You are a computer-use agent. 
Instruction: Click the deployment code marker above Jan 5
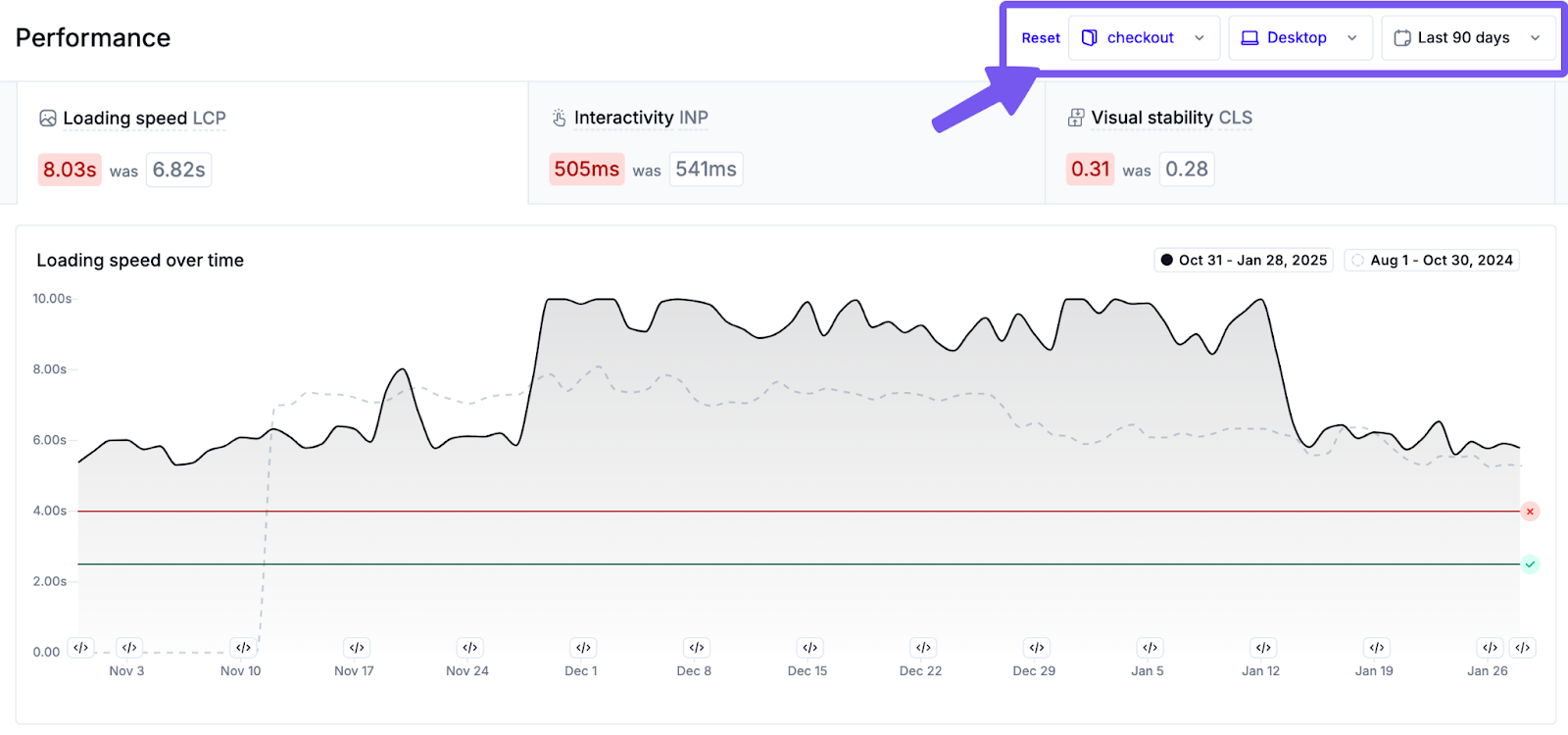pyautogui.click(x=1151, y=648)
